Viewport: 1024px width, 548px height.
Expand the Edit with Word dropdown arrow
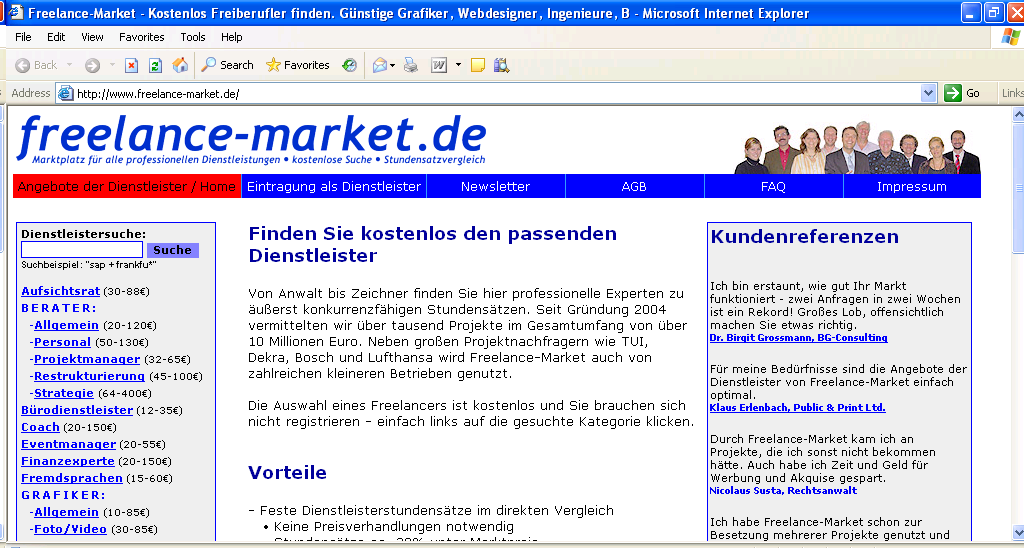pos(458,65)
